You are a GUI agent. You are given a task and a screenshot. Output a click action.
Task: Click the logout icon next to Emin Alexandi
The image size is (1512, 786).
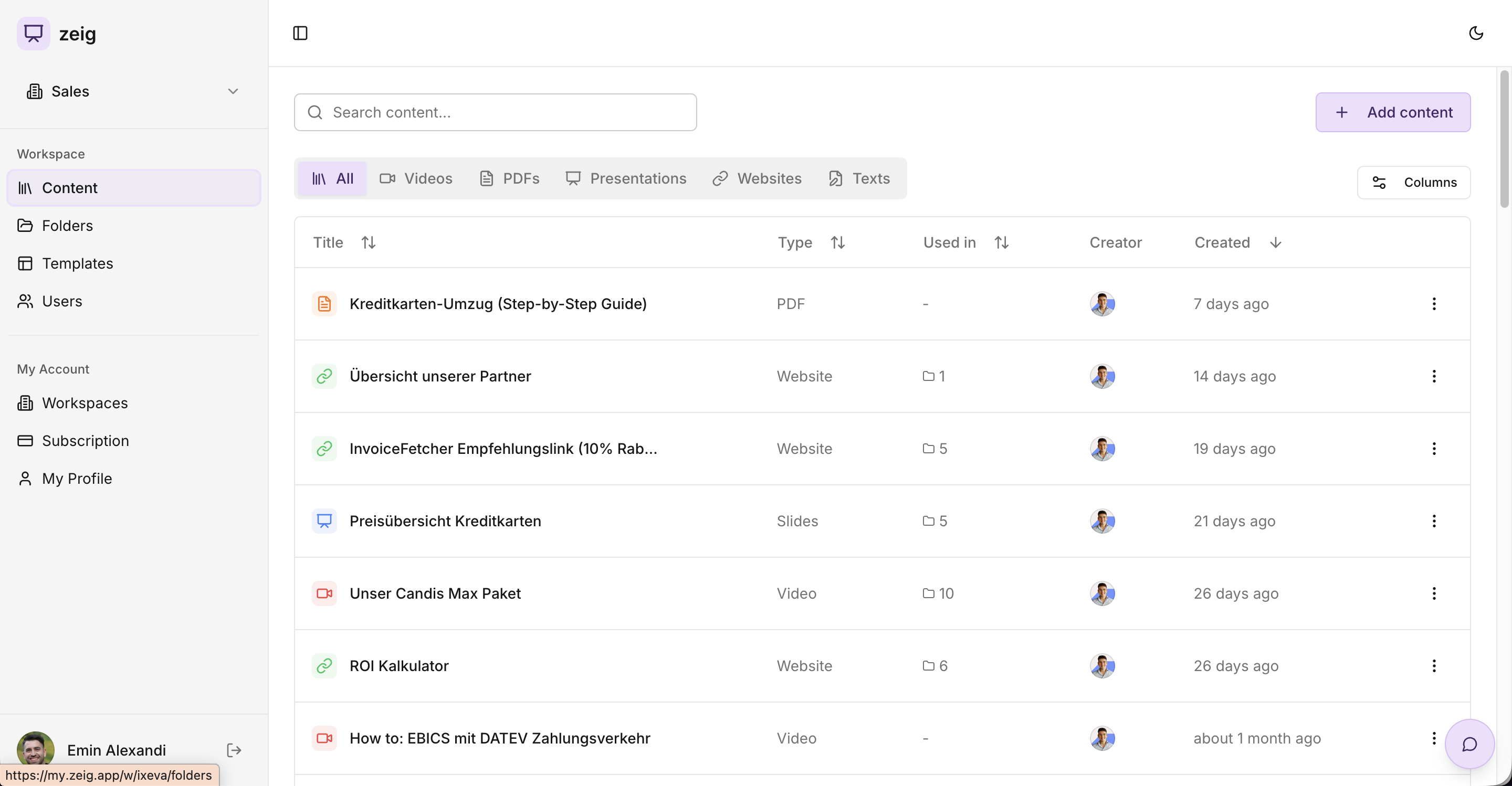pyautogui.click(x=234, y=750)
